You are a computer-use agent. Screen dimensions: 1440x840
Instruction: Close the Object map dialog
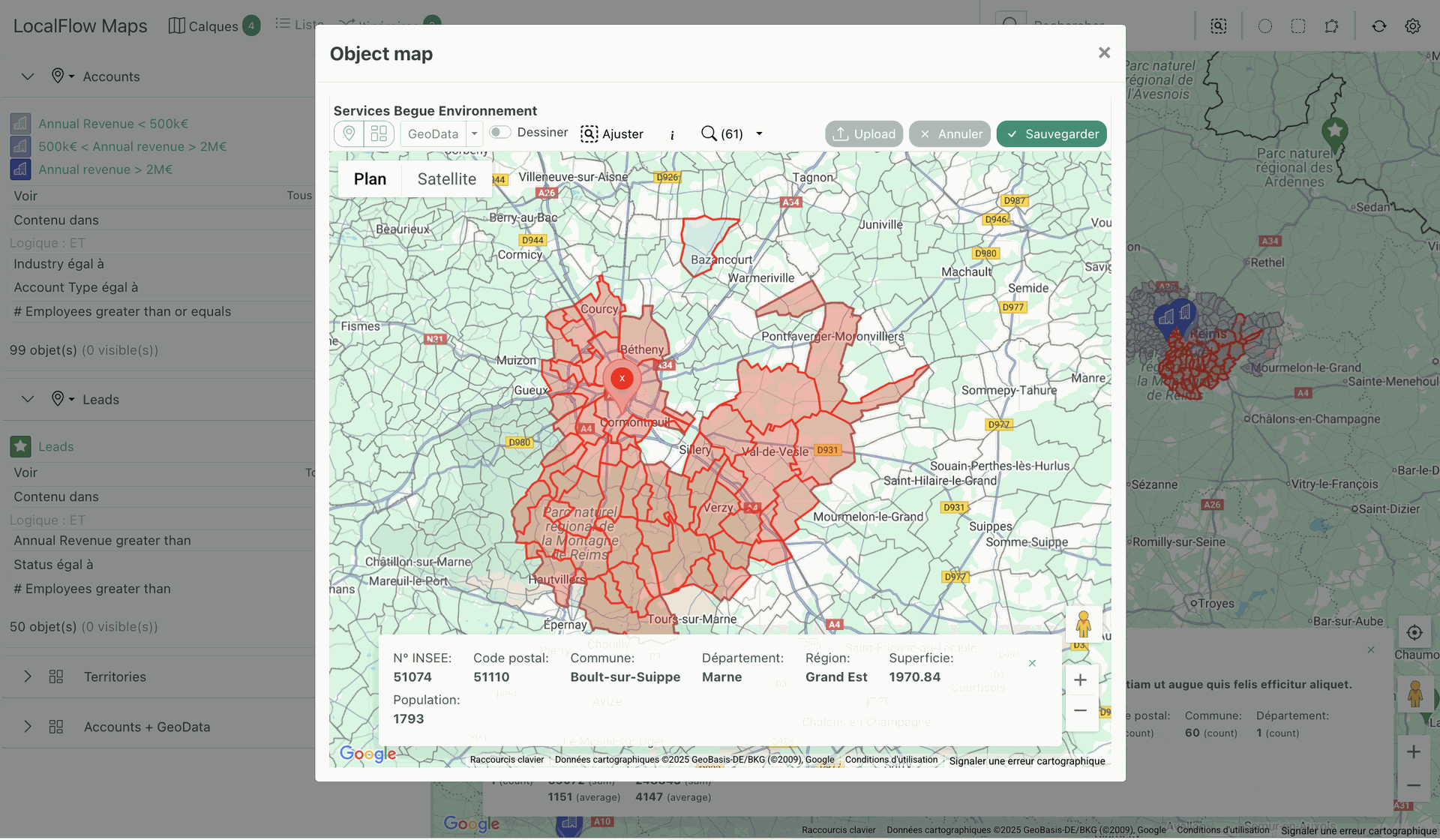tap(1104, 52)
